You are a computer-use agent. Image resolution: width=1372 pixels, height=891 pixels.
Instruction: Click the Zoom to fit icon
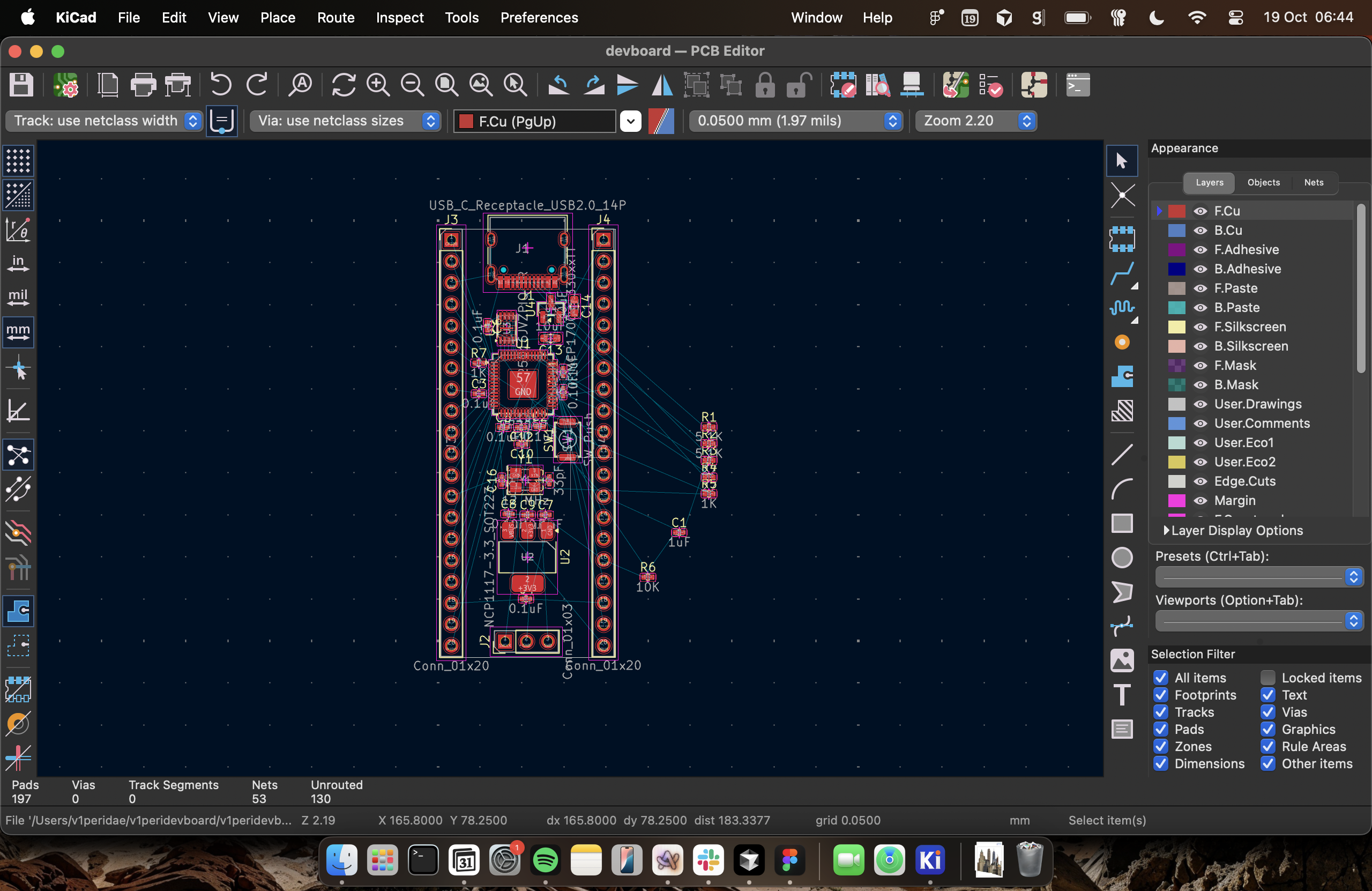[x=446, y=85]
